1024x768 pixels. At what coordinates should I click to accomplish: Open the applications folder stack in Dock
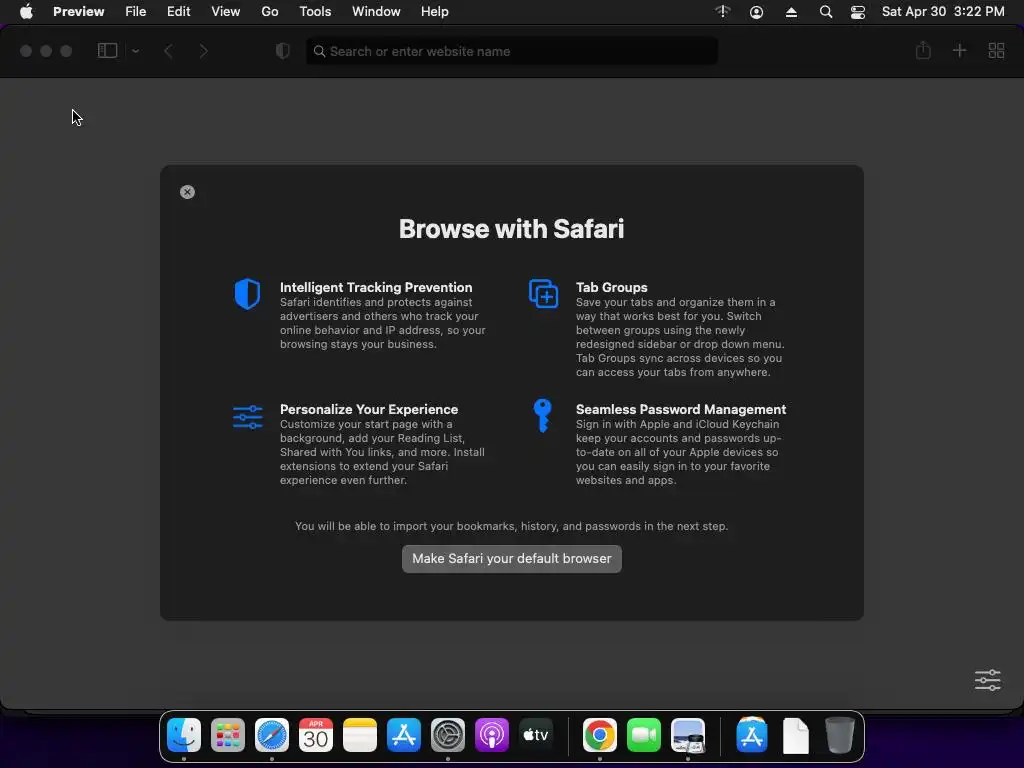tap(752, 735)
